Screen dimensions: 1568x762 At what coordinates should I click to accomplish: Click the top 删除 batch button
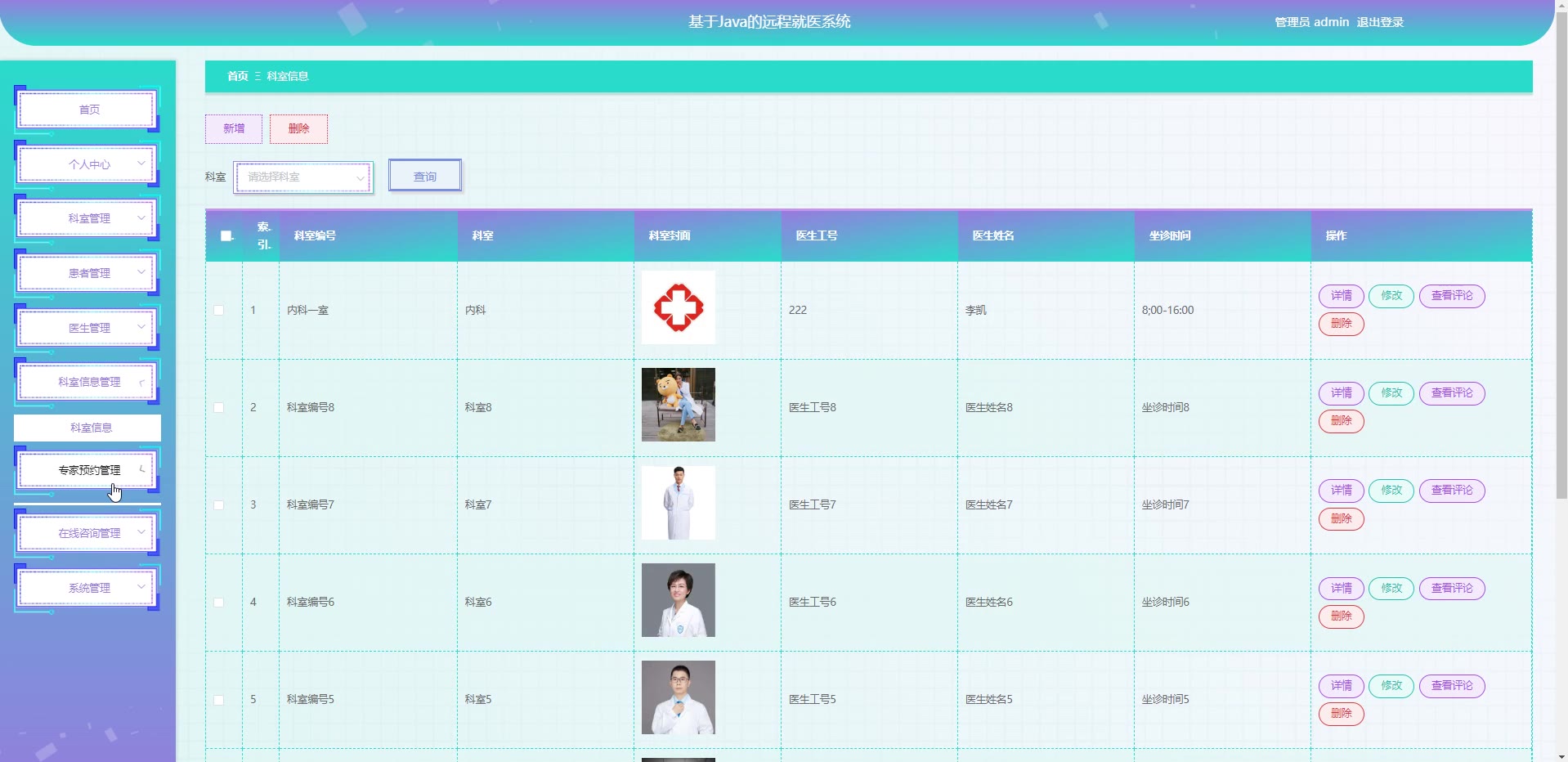pos(299,129)
